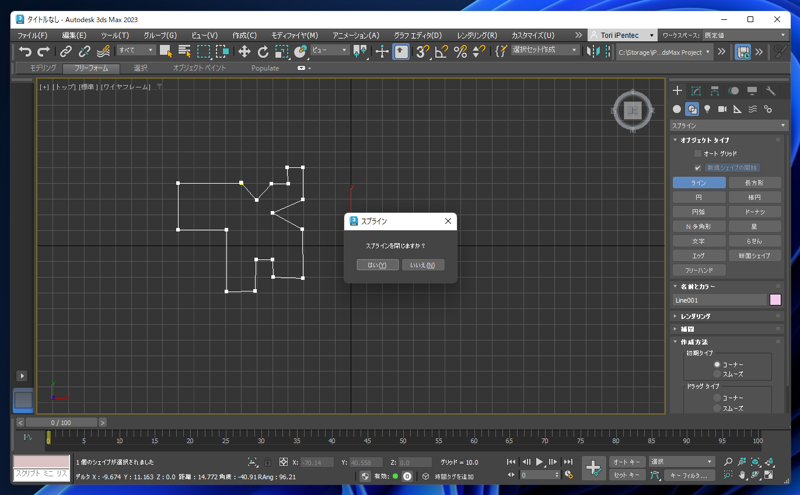800x495 pixels.
Task: Open the File (ファイル) menu
Action: 32,35
